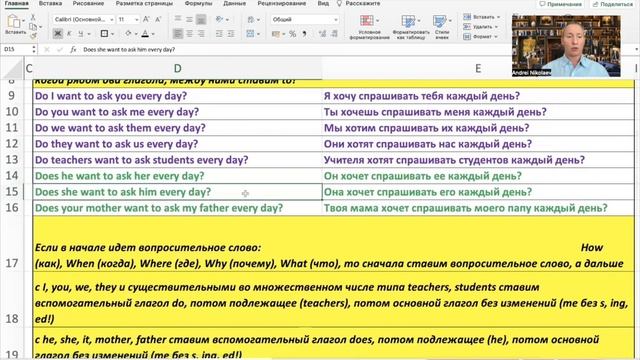
Task: Switch to the Вставка tab
Action: click(50, 3)
